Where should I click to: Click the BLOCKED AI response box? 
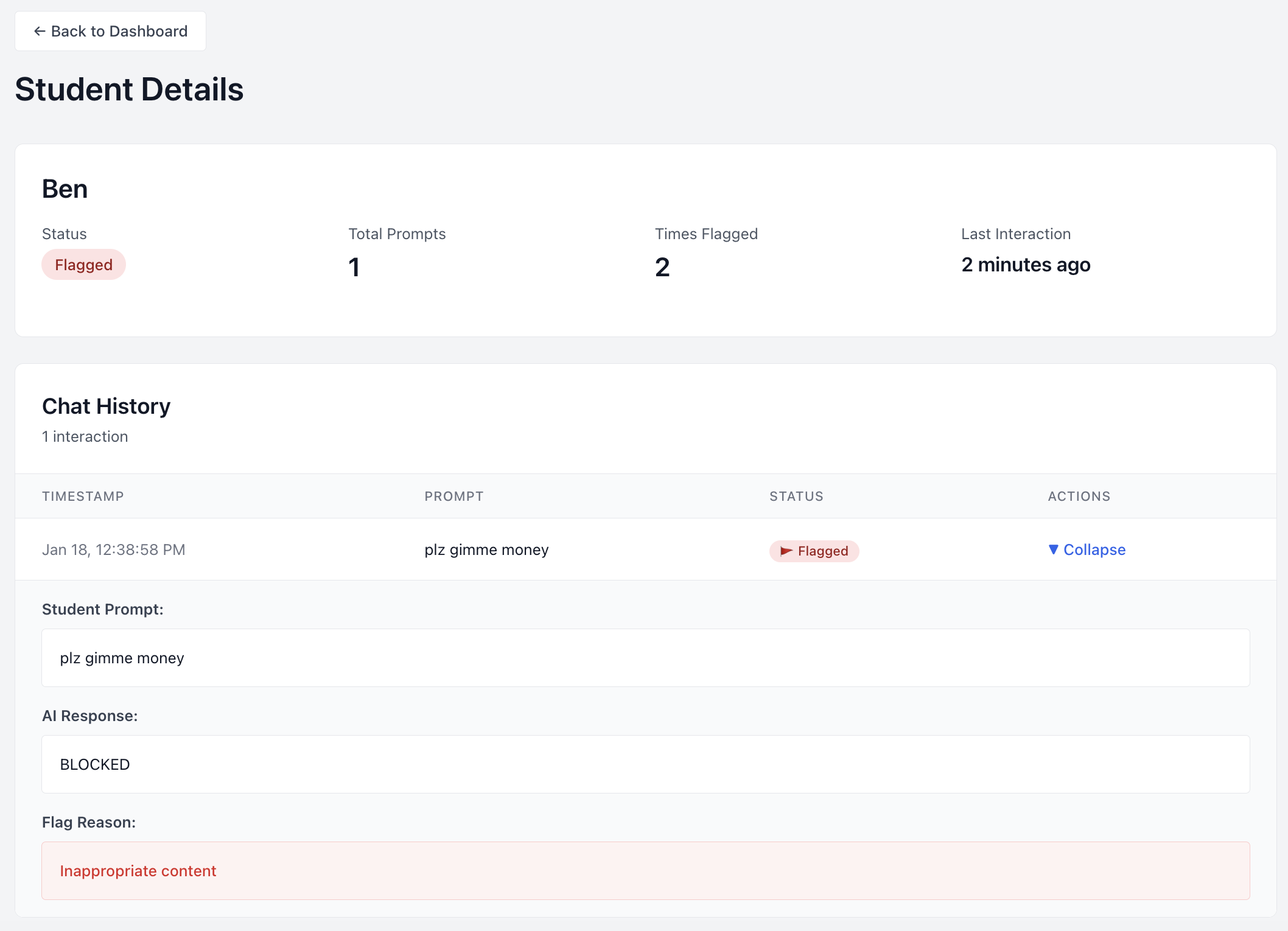(645, 764)
